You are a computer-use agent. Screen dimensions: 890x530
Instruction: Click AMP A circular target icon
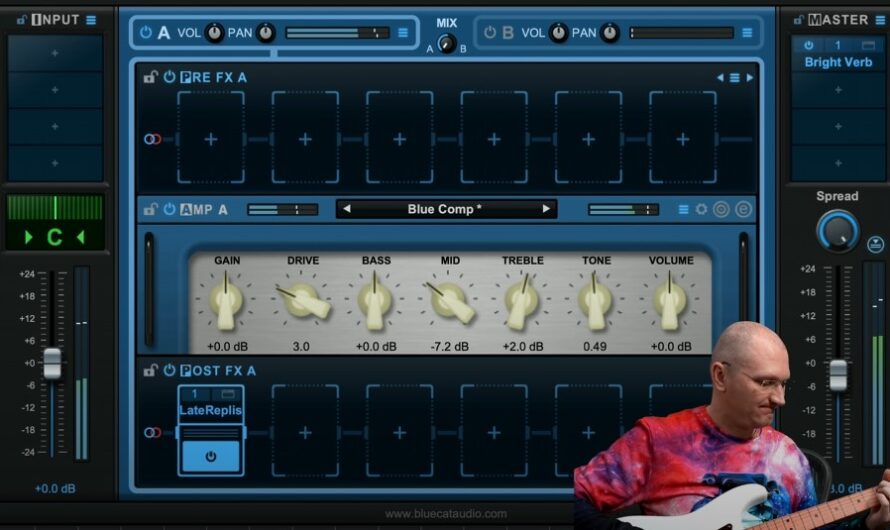tap(721, 209)
